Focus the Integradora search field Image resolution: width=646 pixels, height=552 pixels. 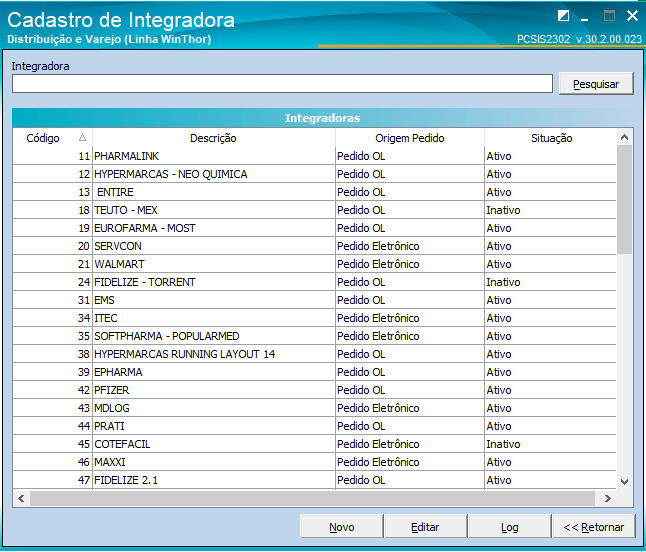click(282, 84)
